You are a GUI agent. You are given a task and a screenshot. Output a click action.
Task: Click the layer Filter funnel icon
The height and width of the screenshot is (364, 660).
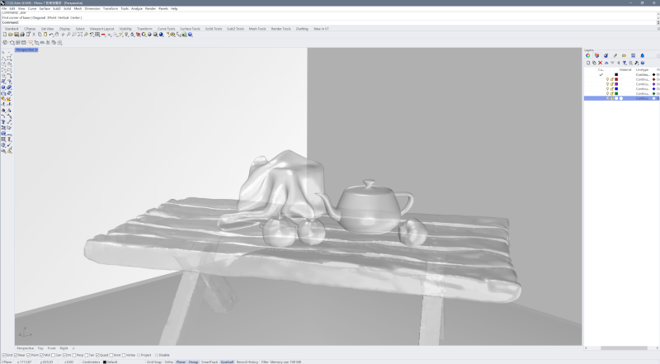pos(625,63)
